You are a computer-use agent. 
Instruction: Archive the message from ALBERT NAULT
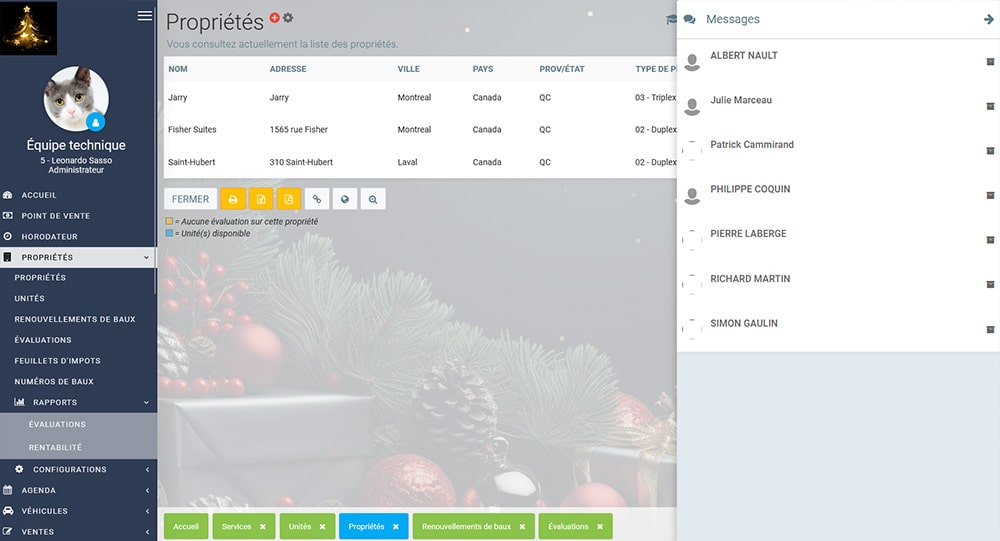tap(990, 62)
